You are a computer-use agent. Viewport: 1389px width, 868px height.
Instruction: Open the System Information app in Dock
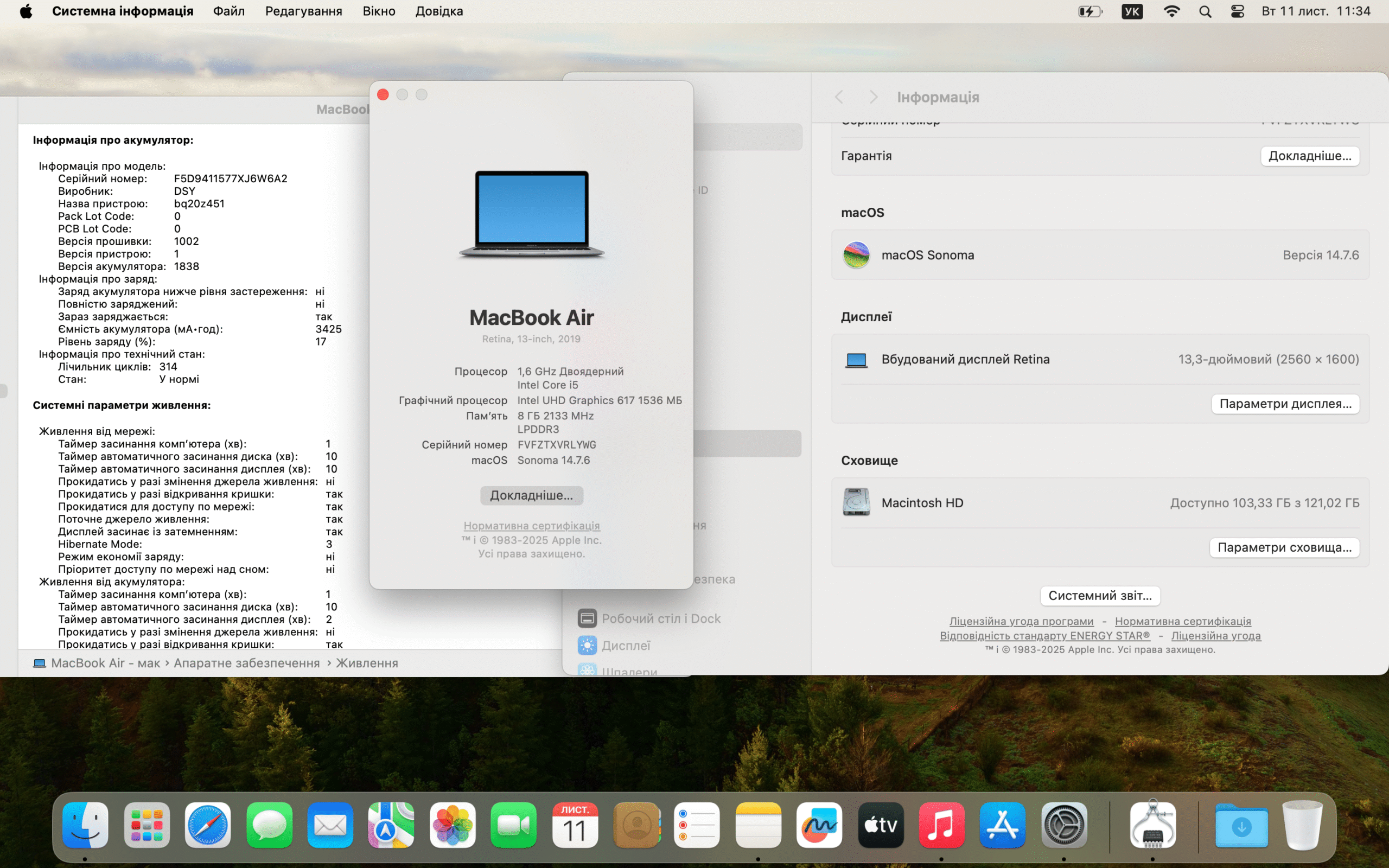[x=1152, y=826]
